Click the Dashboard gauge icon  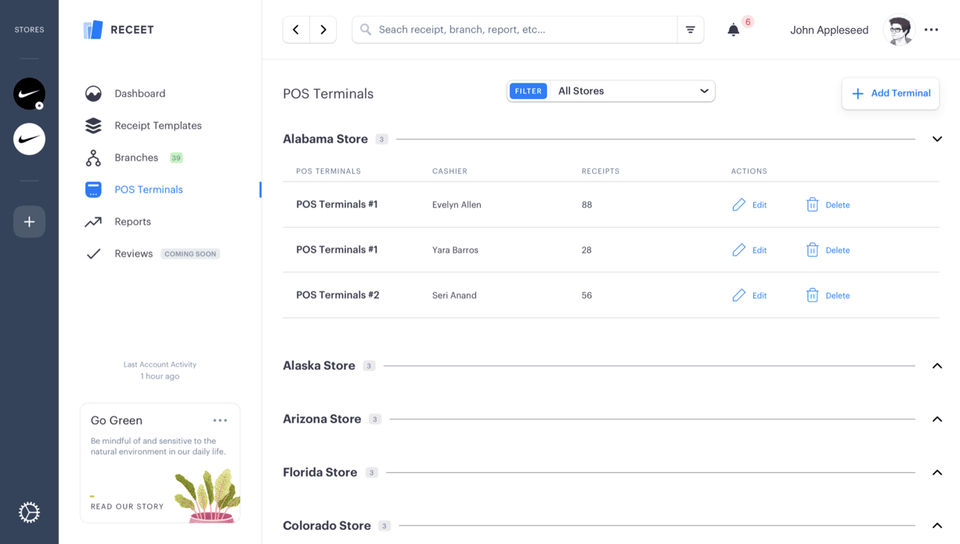(93, 94)
